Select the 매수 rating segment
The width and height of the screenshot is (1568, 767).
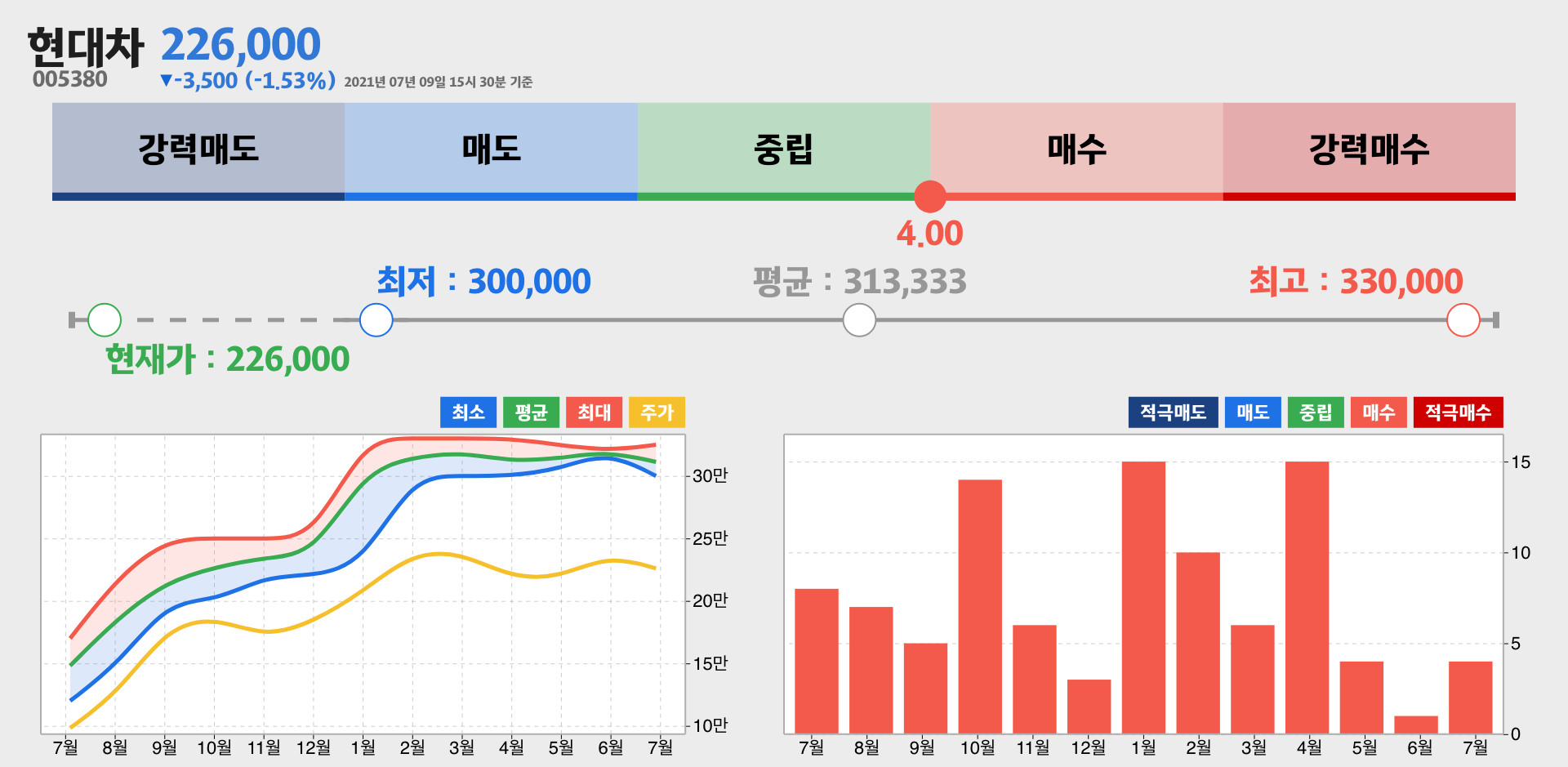1076,151
